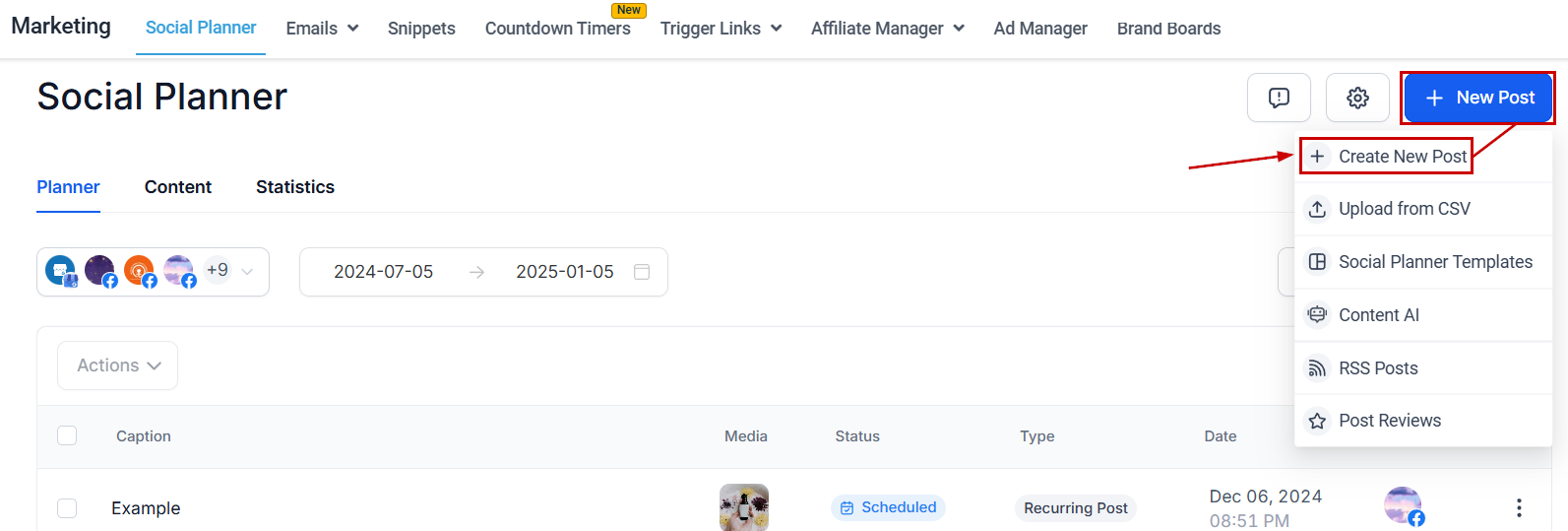
Task: Click the calendar icon in date range
Action: tap(642, 272)
